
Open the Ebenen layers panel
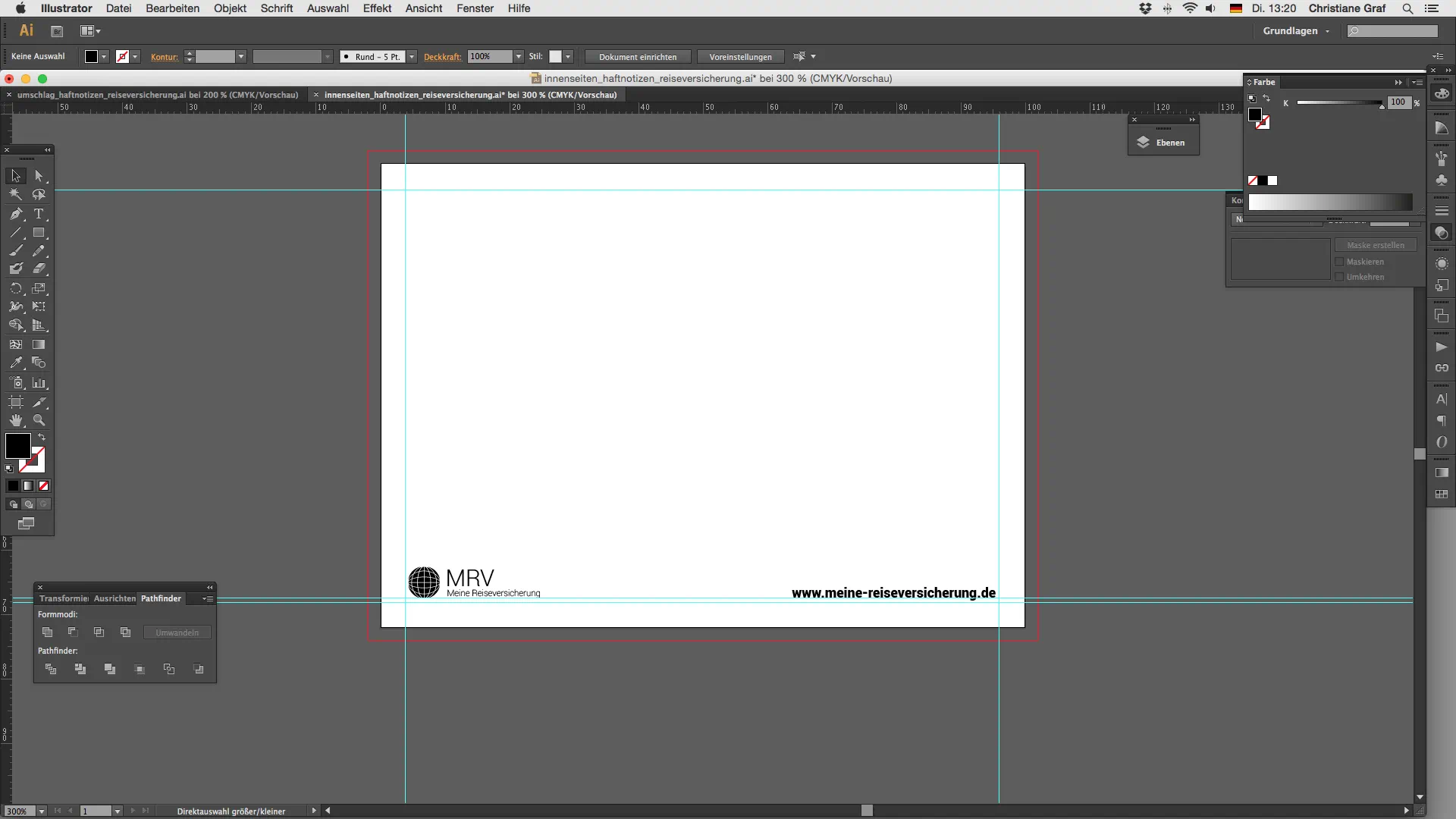tap(1163, 143)
